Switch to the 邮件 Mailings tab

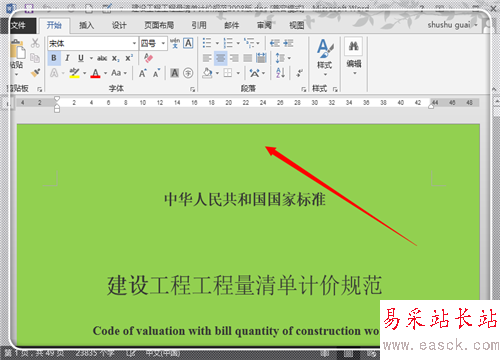232,25
